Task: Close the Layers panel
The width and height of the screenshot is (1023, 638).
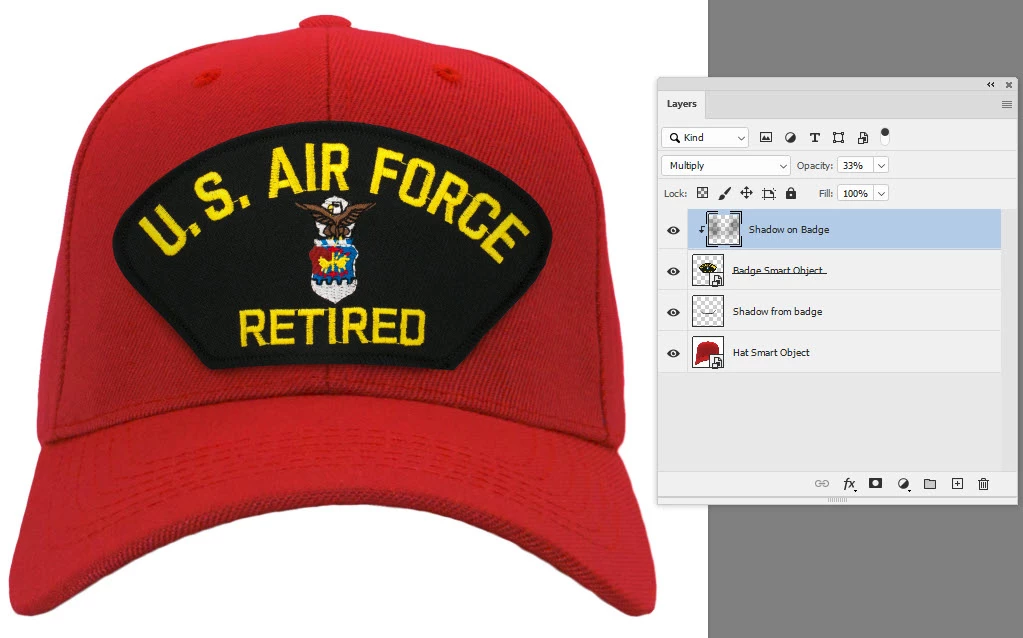Action: 1009,85
